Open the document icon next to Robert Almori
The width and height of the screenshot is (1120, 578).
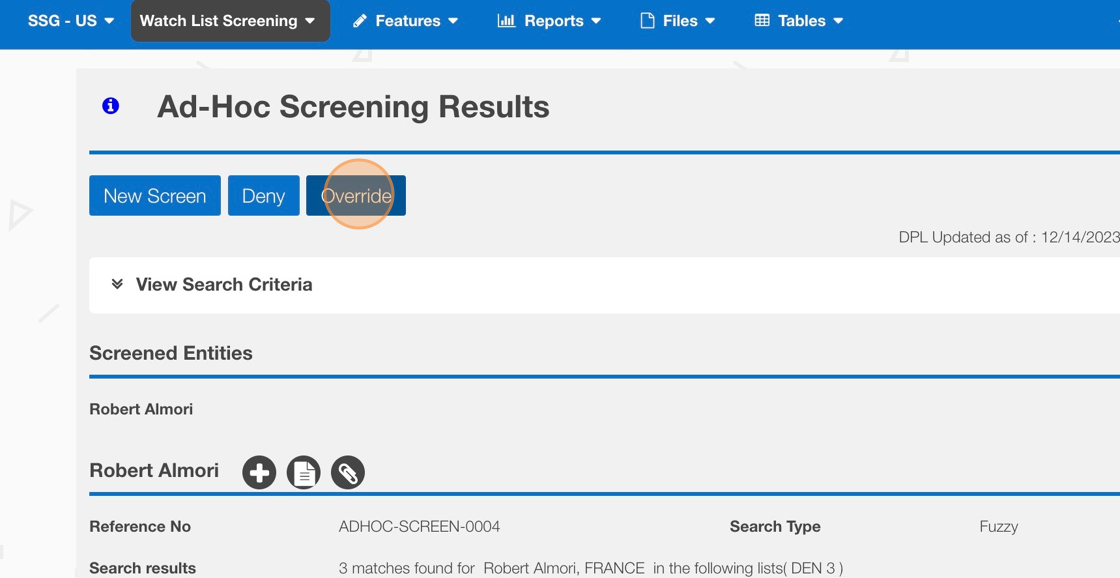point(303,472)
